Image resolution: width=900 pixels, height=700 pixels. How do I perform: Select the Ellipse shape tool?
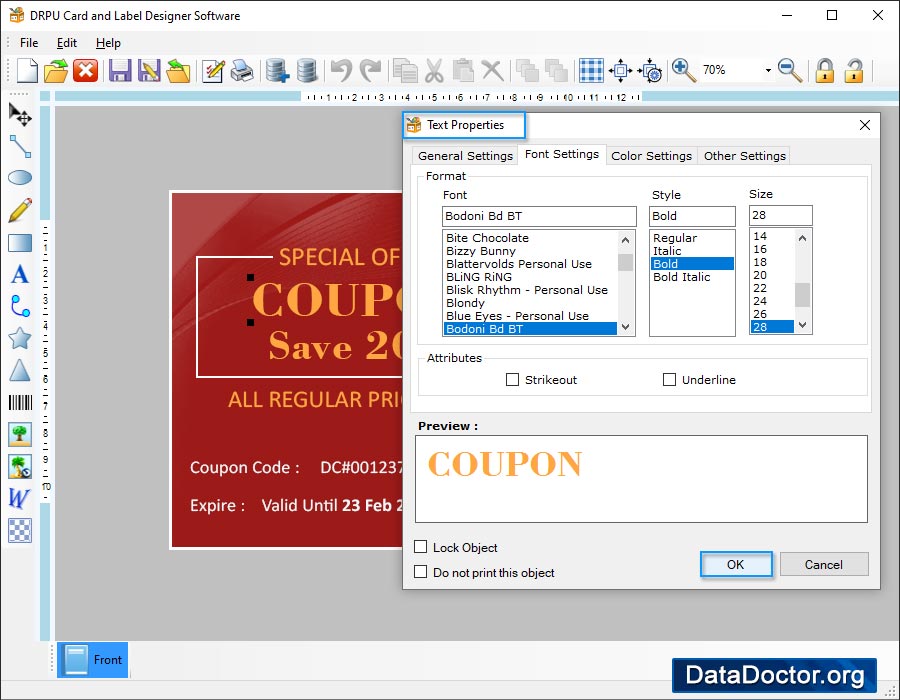pos(20,178)
